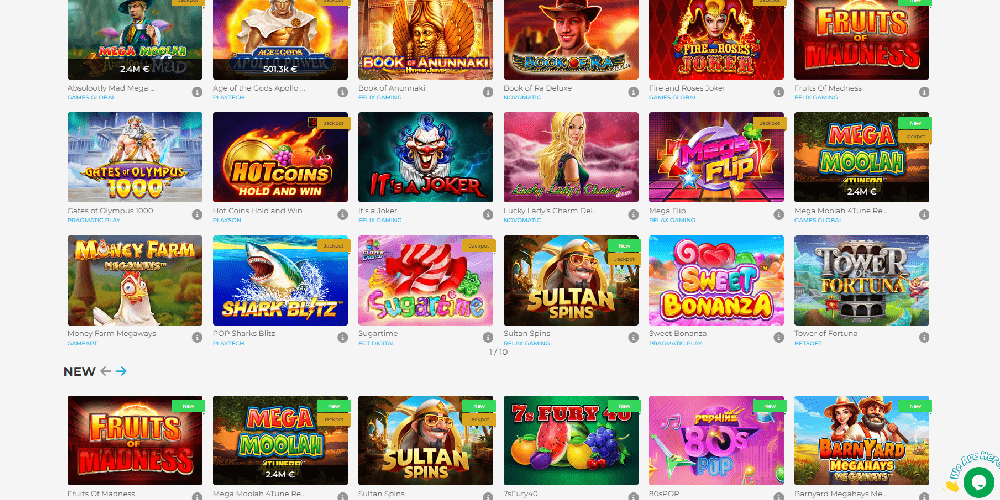
Task: Open 7s Fury 40 game thumbnail
Action: [571, 441]
